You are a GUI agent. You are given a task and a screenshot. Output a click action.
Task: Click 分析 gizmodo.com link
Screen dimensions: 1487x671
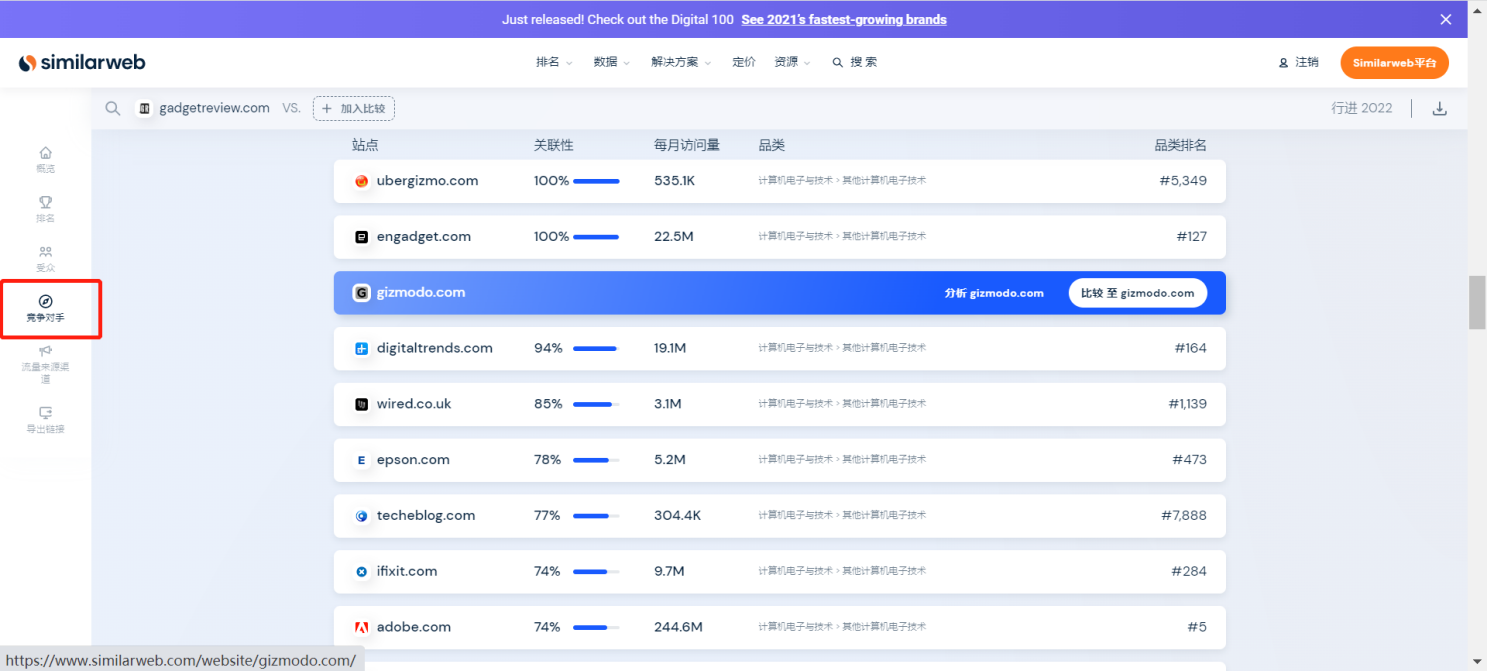pyautogui.click(x=994, y=293)
